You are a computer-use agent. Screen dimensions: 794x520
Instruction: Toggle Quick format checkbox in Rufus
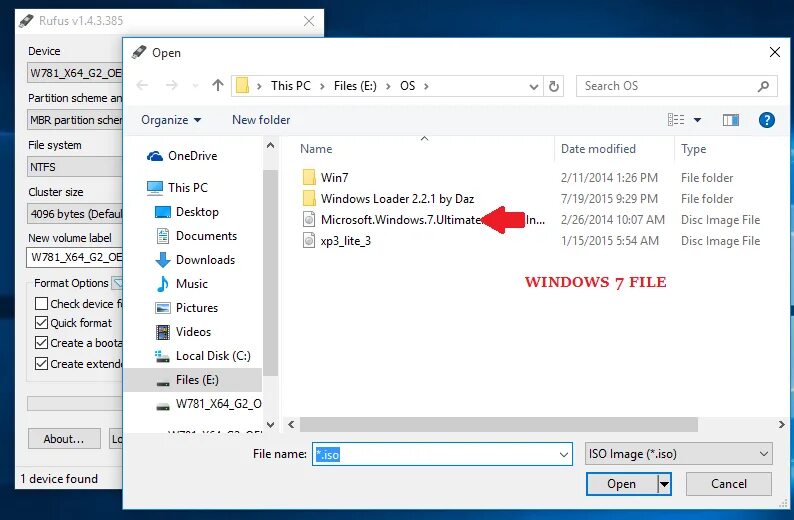coord(42,323)
